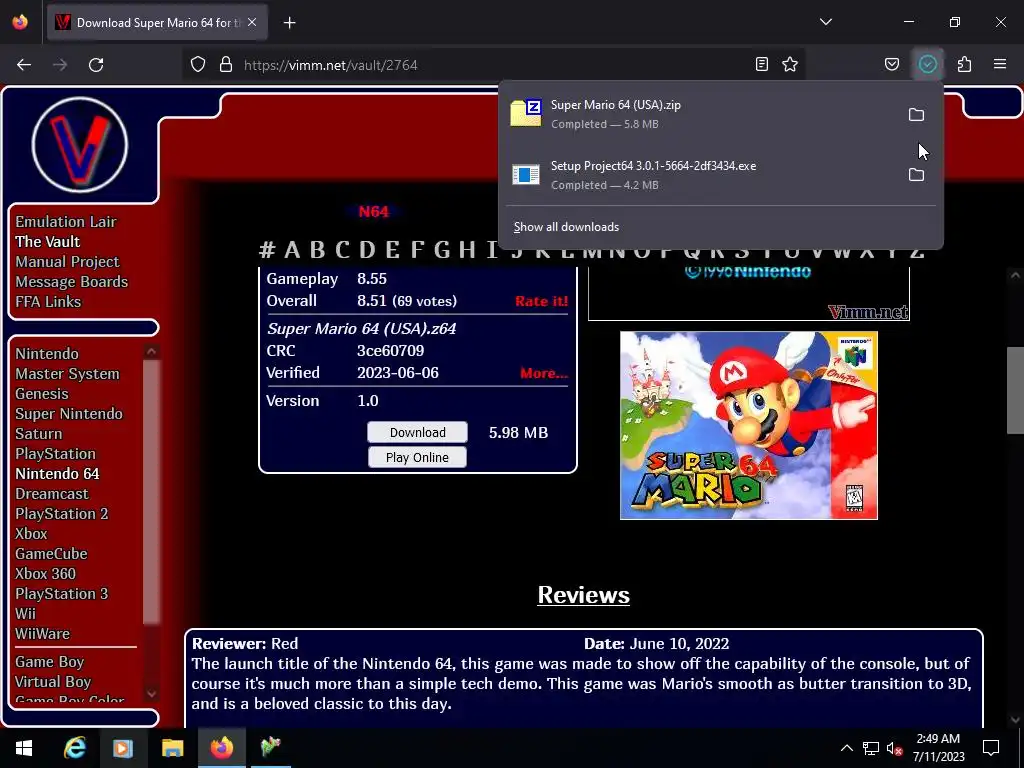1024x768 pixels.
Task: Open File Explorer from taskbar
Action: coord(172,748)
